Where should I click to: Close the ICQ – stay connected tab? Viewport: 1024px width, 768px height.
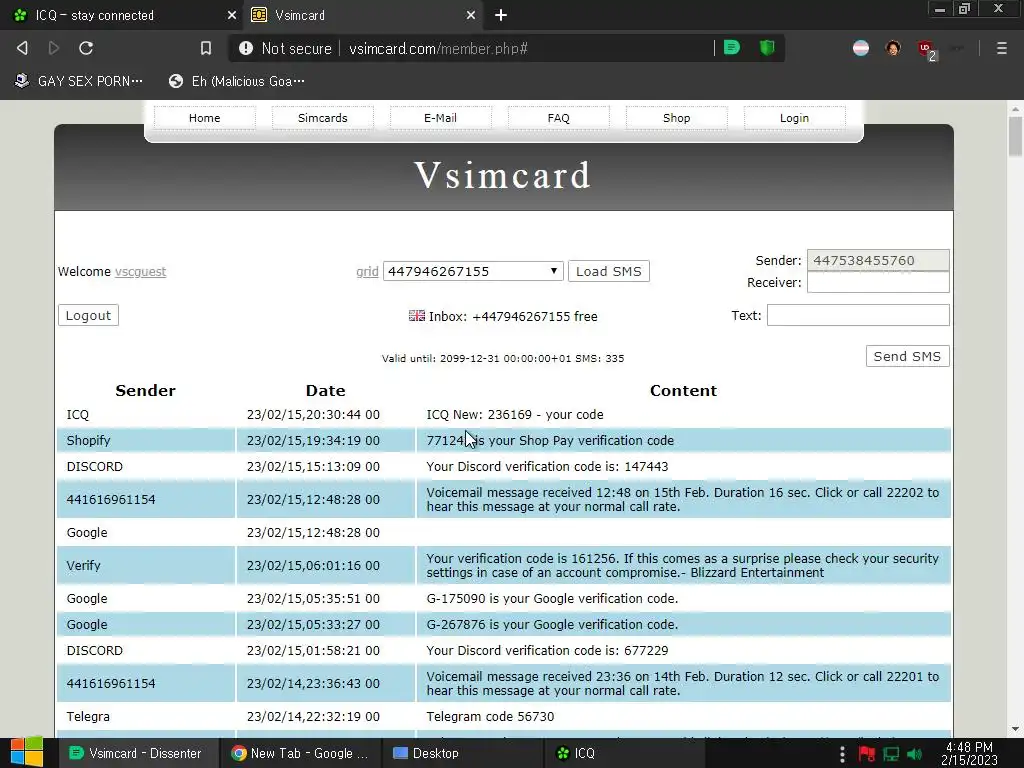232,15
